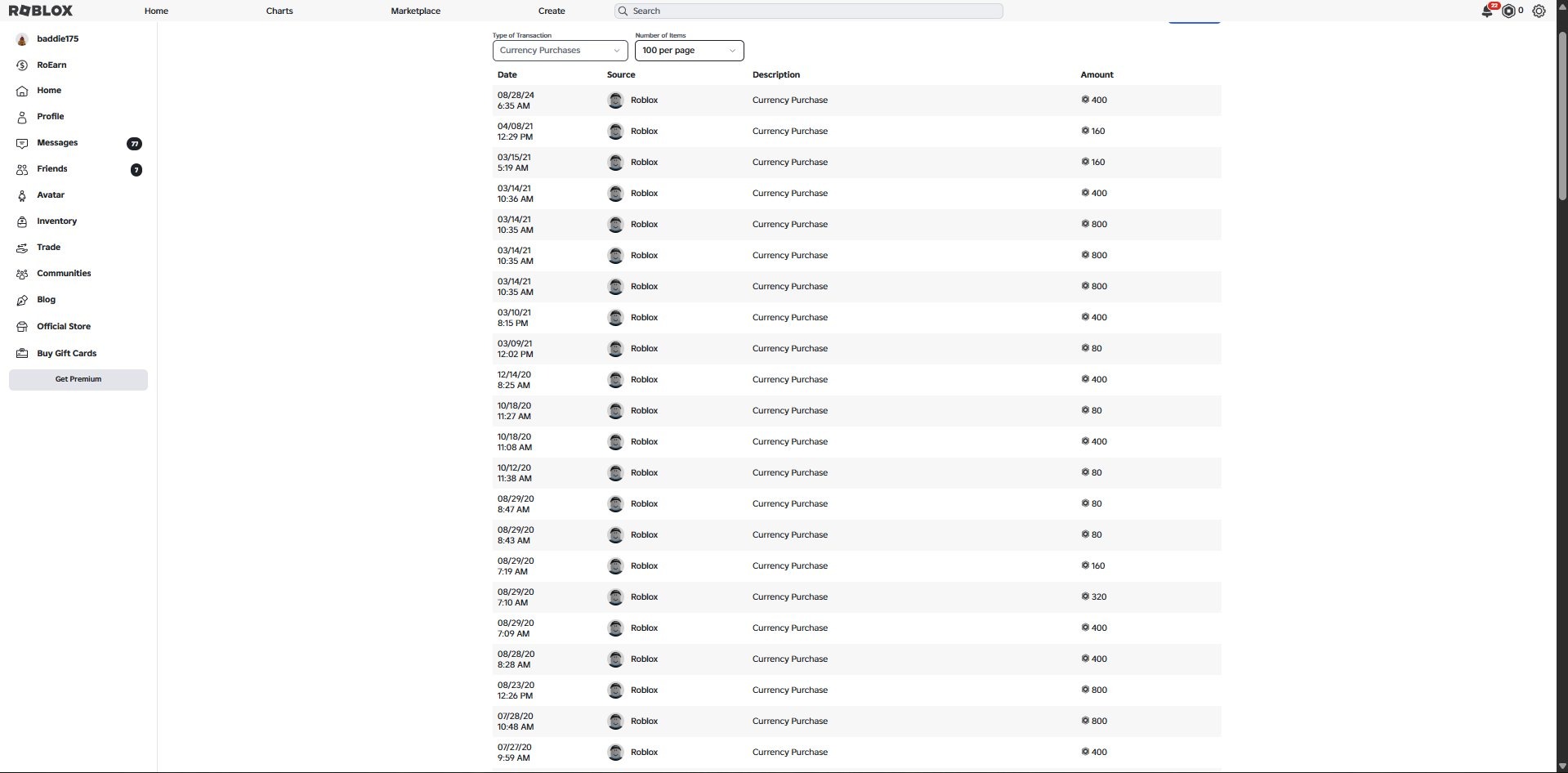
Task: Select the 08/29/20 8:47 AM date cell
Action: [516, 504]
